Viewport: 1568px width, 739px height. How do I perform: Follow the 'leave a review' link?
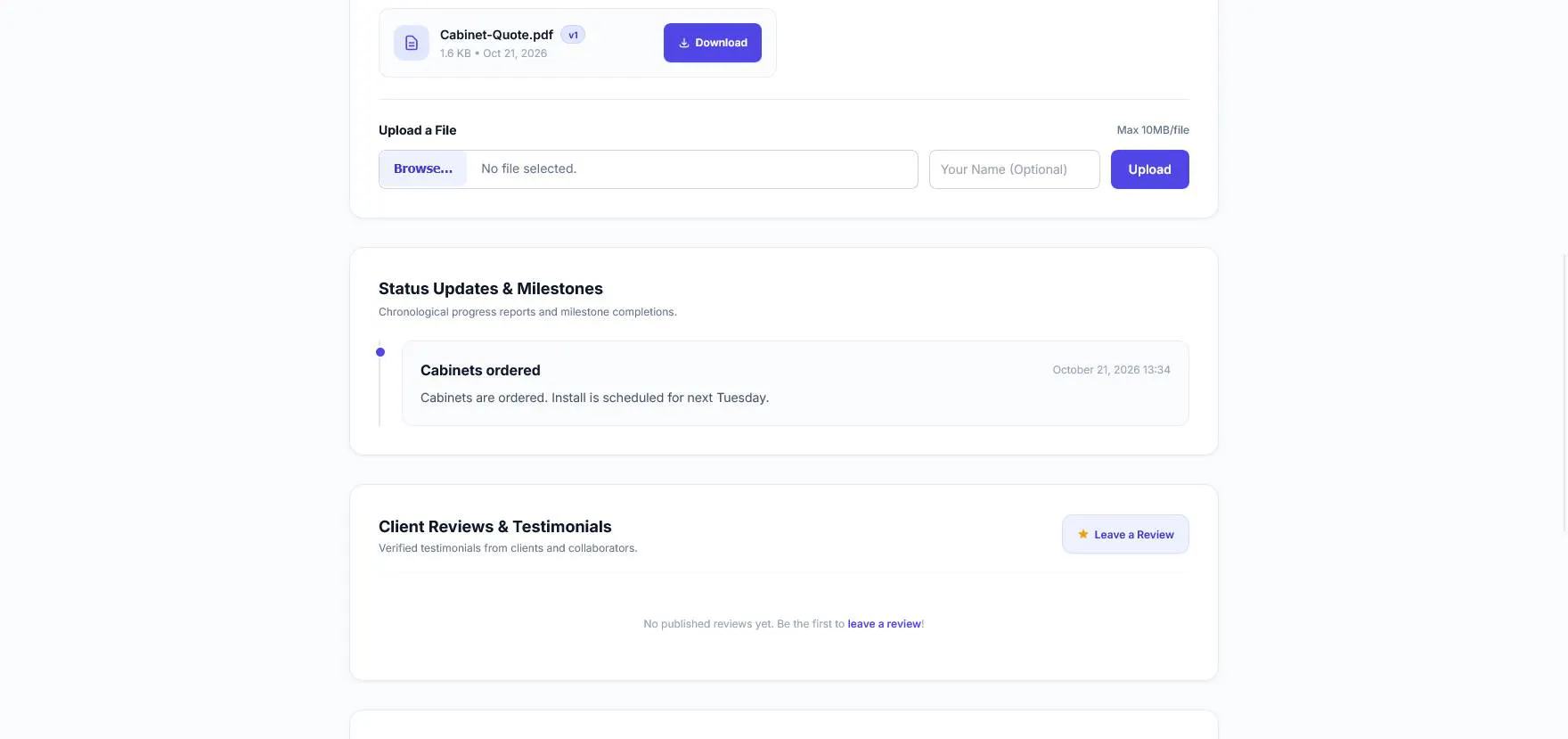[884, 624]
